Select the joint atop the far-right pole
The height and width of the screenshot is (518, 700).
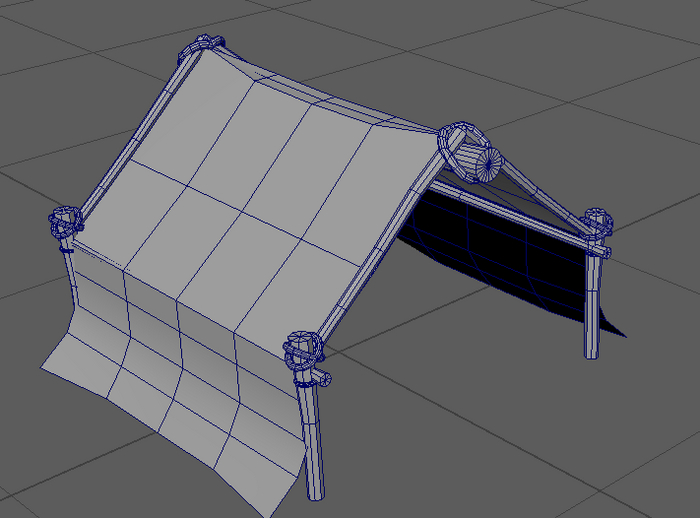point(597,222)
